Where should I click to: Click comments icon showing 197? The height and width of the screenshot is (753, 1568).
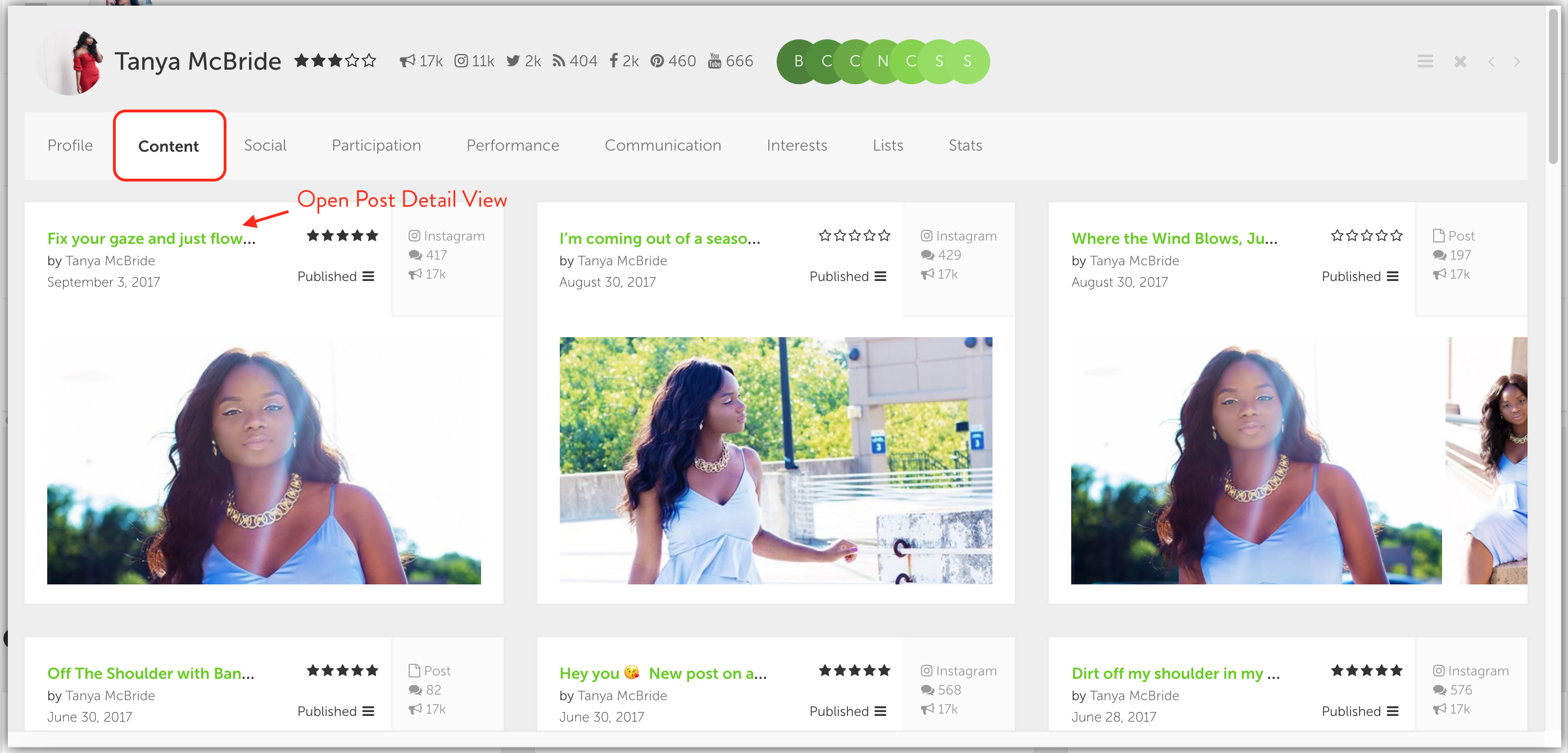point(1440,255)
